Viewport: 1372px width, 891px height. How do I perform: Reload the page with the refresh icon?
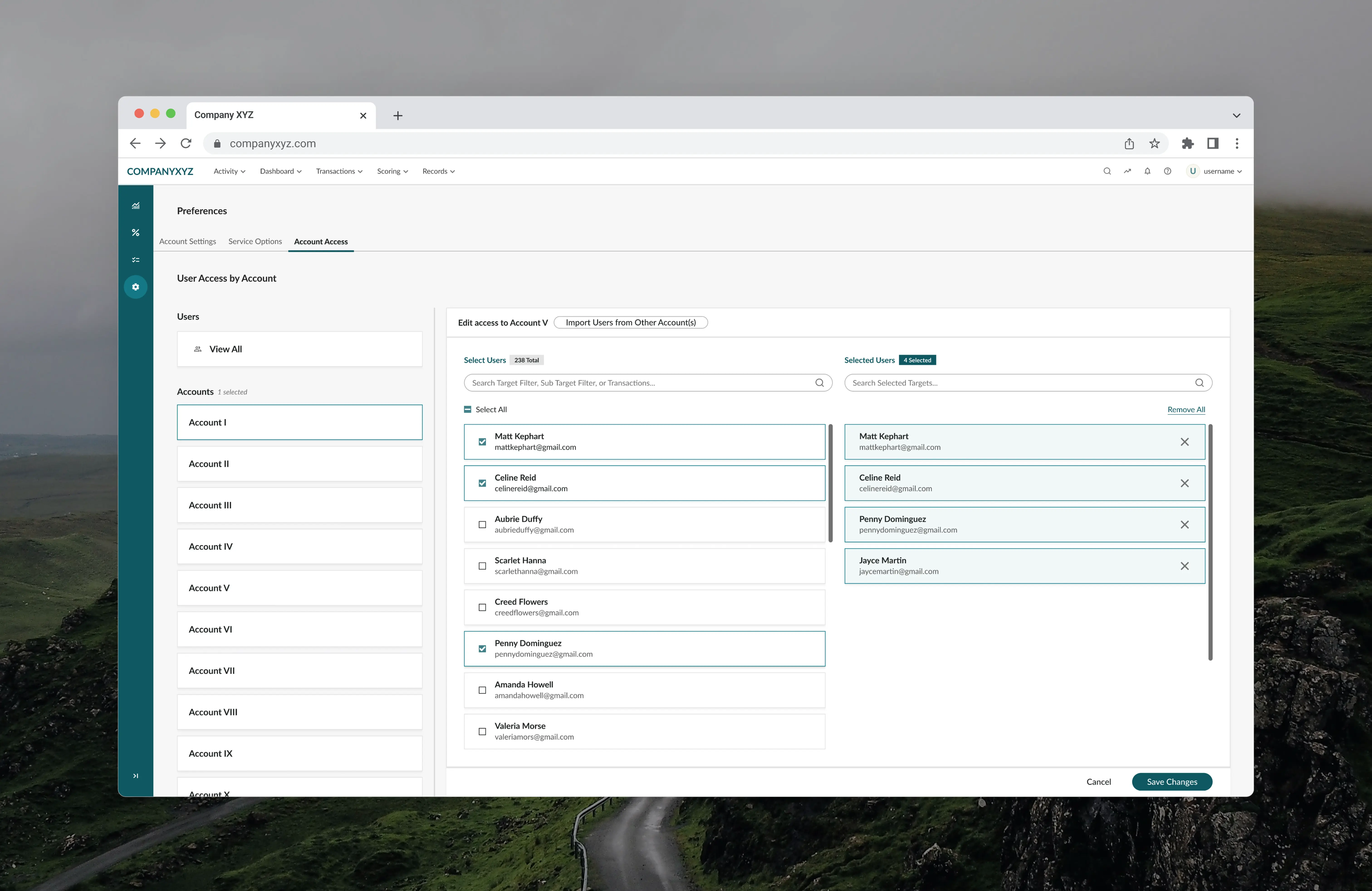tap(186, 144)
